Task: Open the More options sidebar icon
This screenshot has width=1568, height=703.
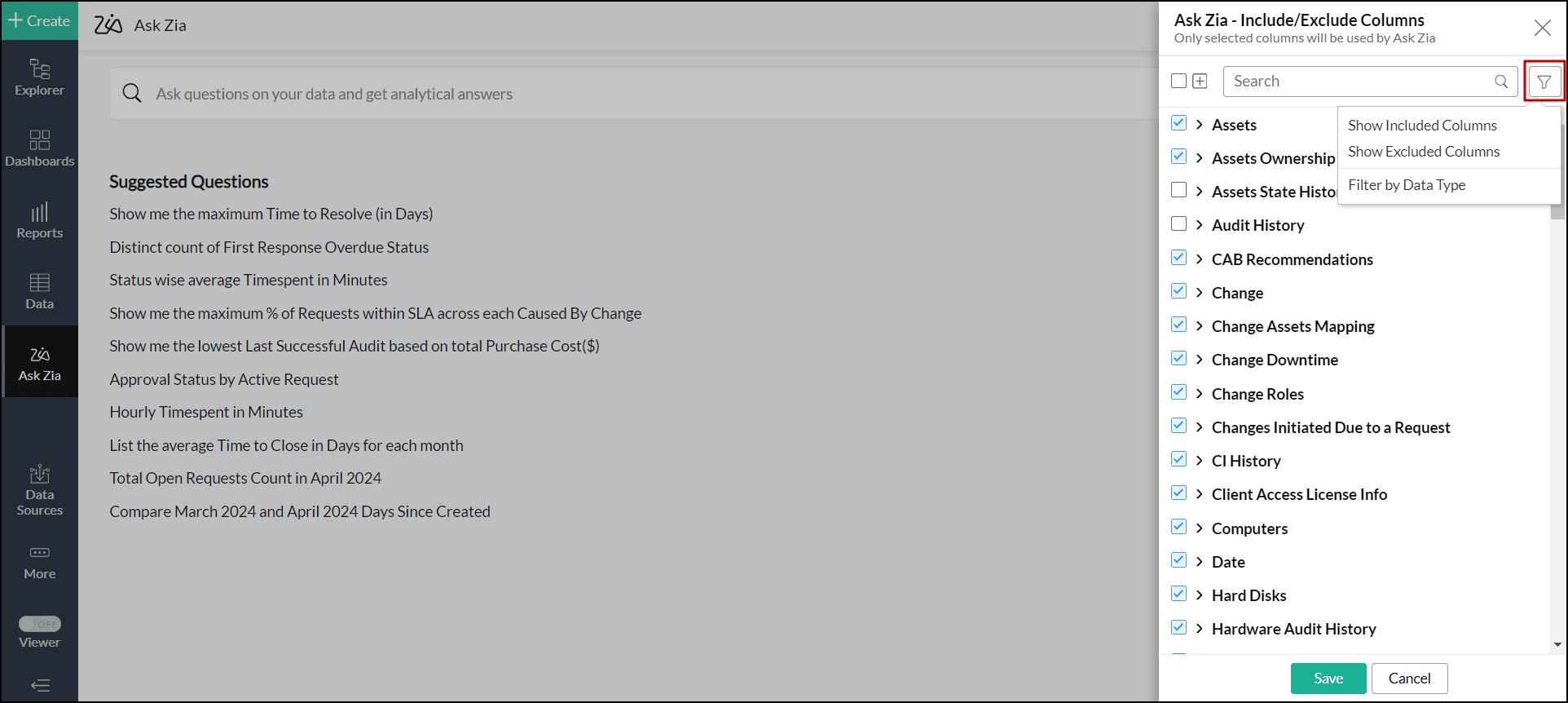Action: 39,562
